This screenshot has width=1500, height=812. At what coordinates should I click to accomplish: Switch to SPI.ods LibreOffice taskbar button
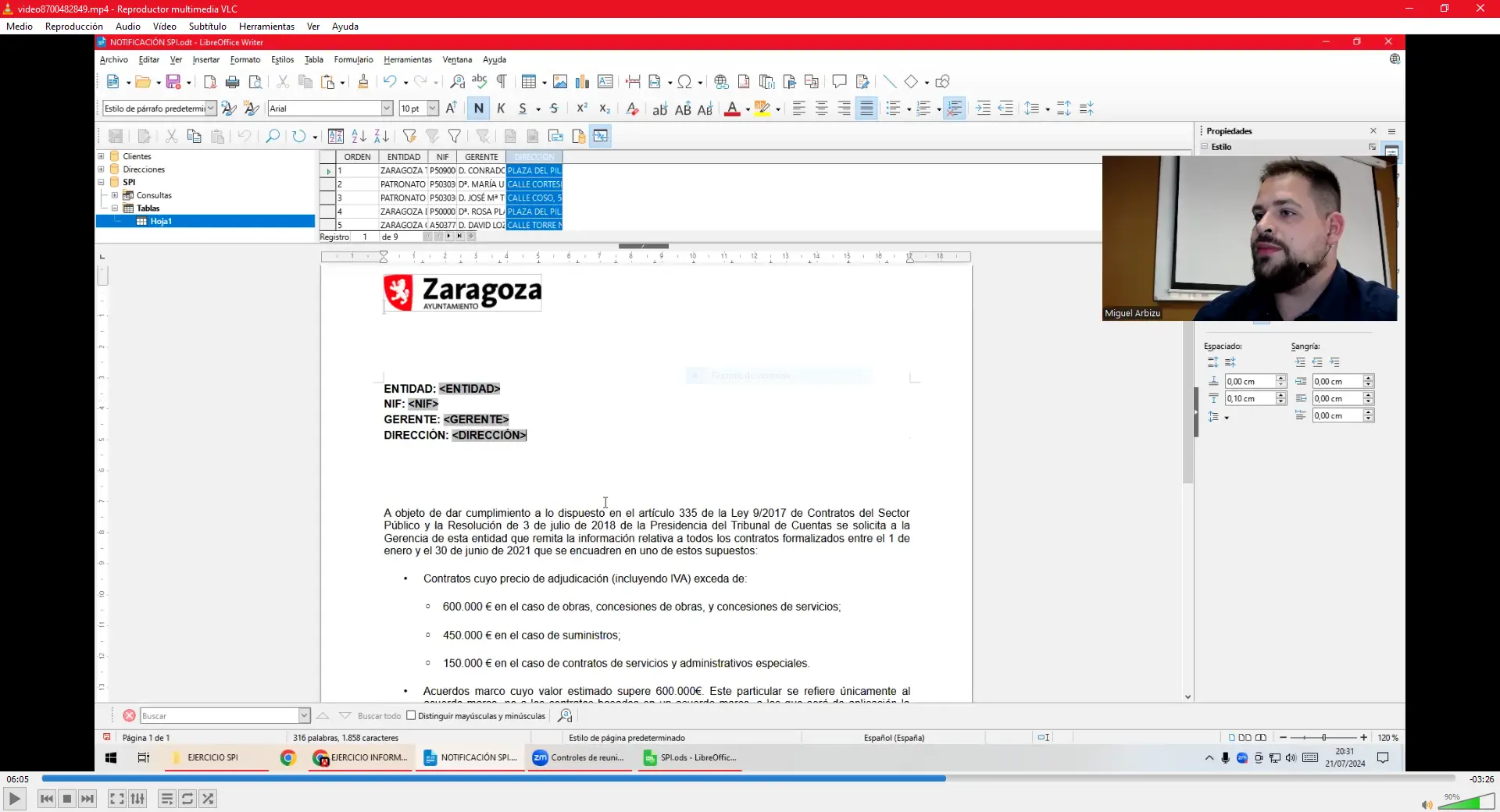click(x=691, y=757)
